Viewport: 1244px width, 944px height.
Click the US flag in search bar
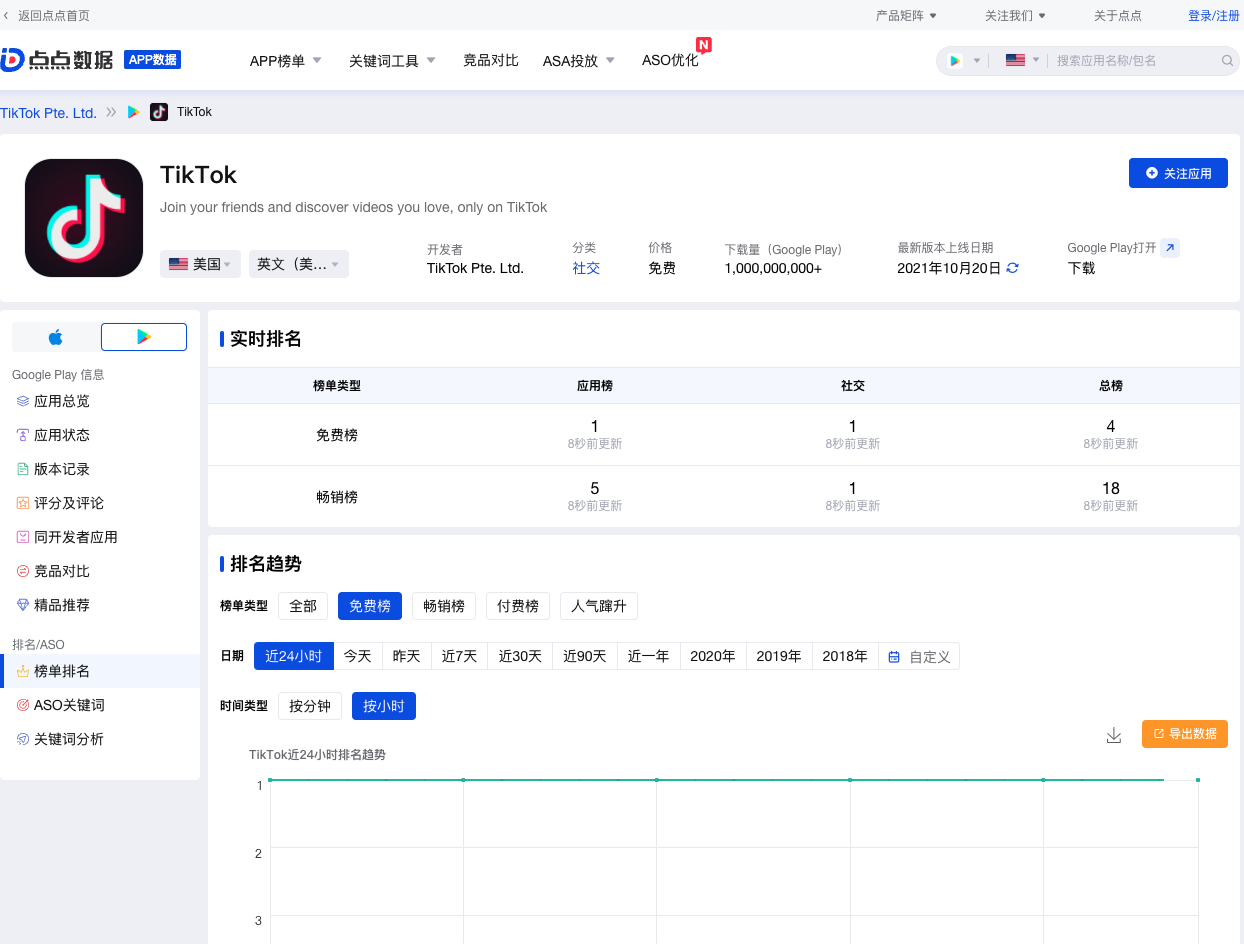[x=1015, y=60]
